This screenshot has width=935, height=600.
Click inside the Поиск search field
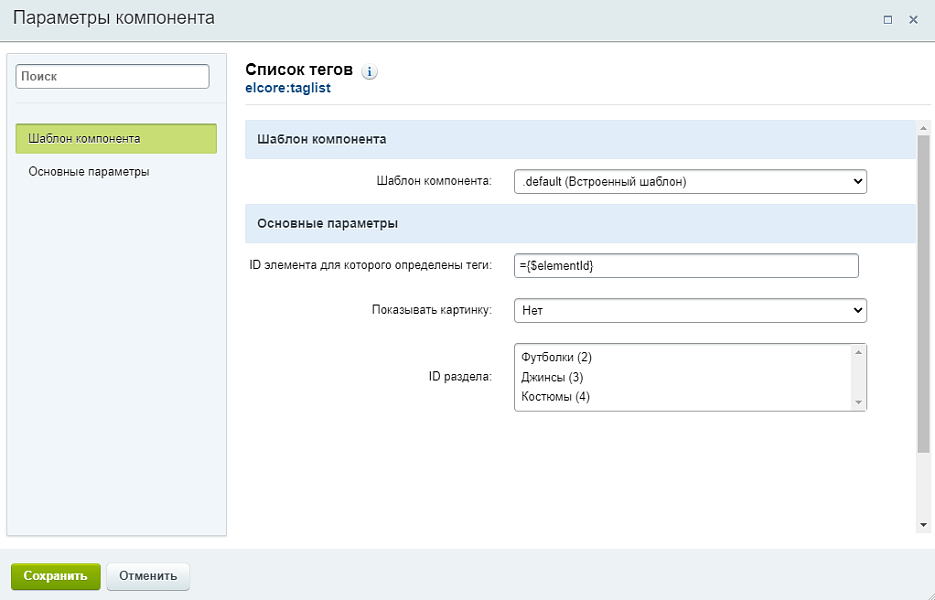(112, 76)
